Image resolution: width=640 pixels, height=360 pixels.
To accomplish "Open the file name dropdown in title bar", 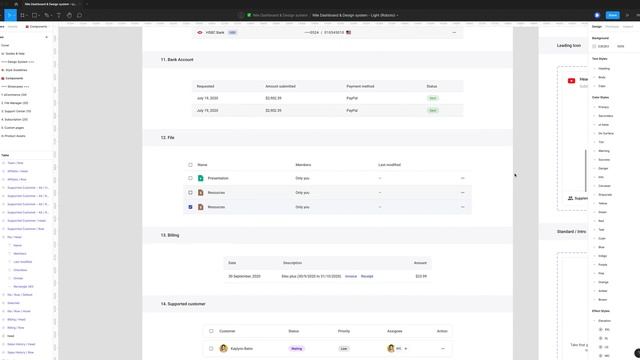I will pos(397,15).
